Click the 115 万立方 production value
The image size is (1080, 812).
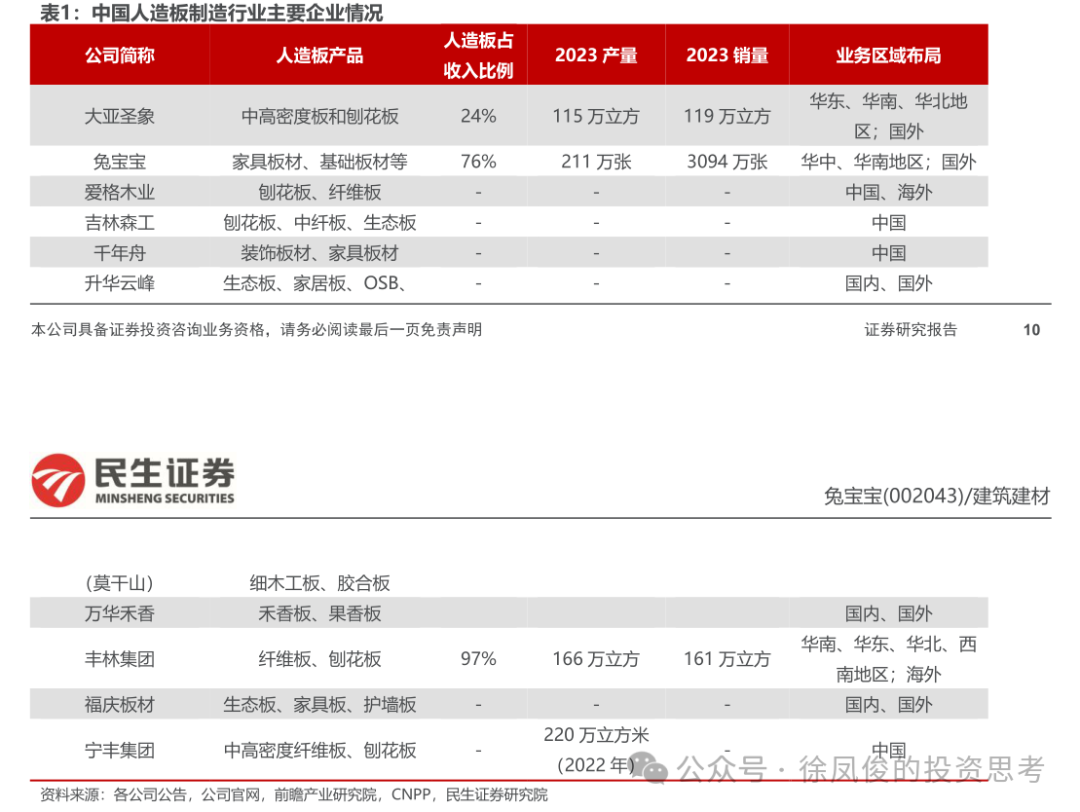pos(596,116)
